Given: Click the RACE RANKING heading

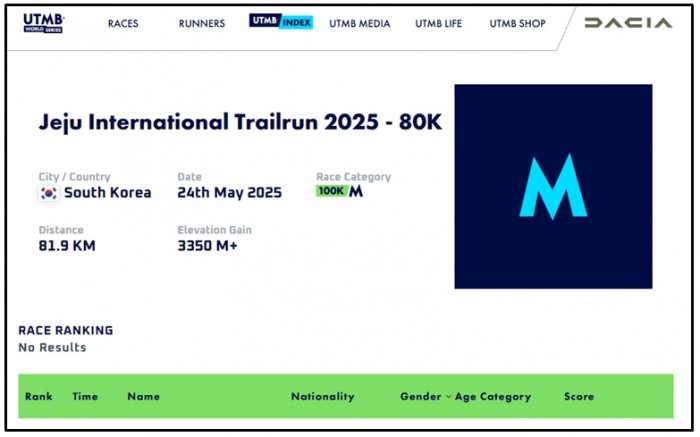Looking at the screenshot, I should 66,330.
